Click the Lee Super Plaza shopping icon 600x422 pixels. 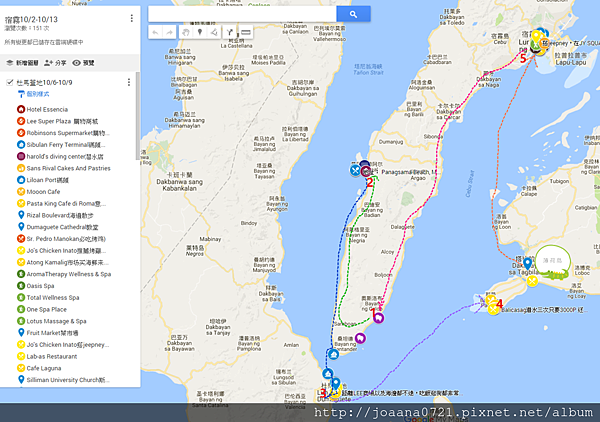(21, 121)
